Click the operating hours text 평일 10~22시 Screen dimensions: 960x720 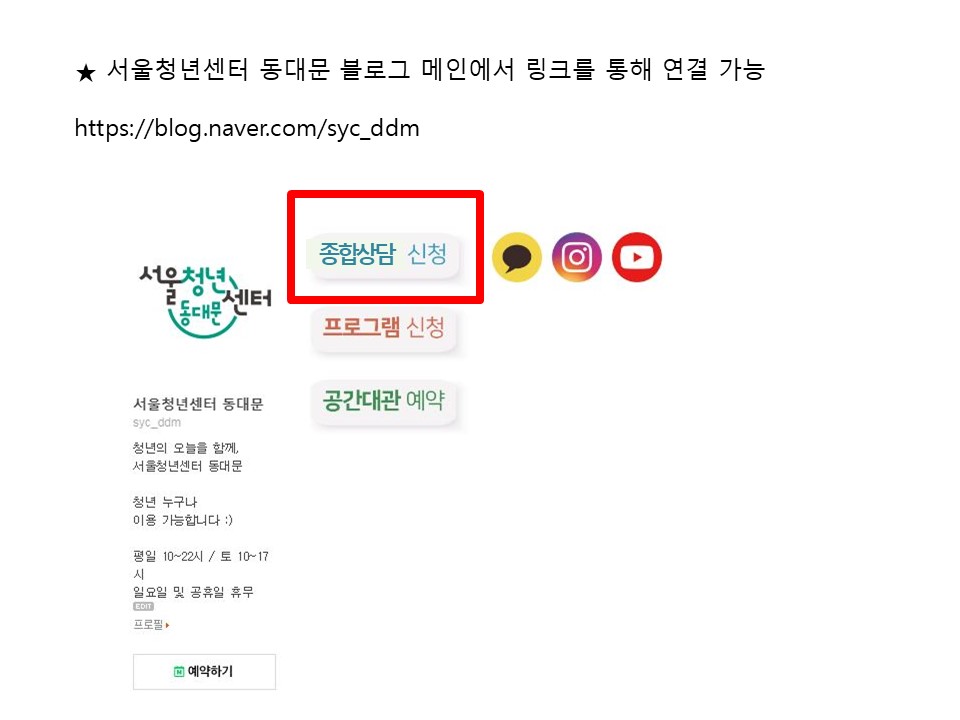point(168,557)
